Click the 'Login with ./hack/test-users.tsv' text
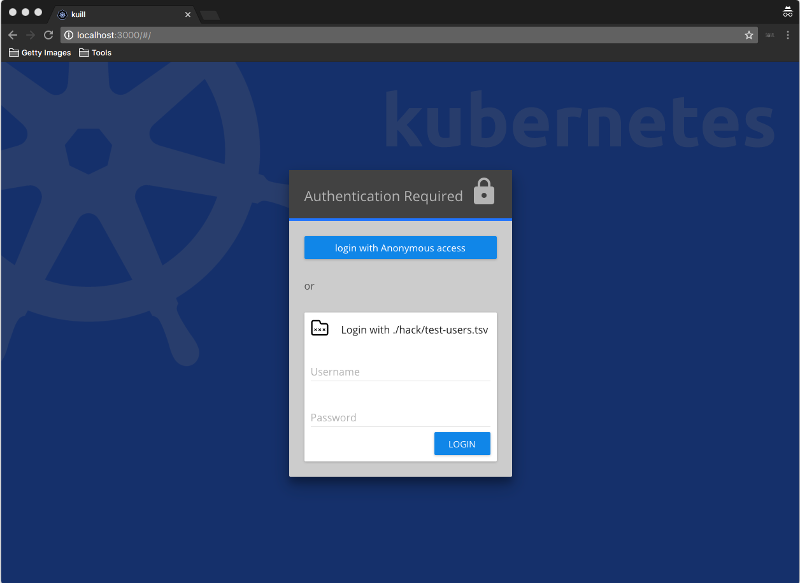This screenshot has width=800, height=583. [x=414, y=329]
